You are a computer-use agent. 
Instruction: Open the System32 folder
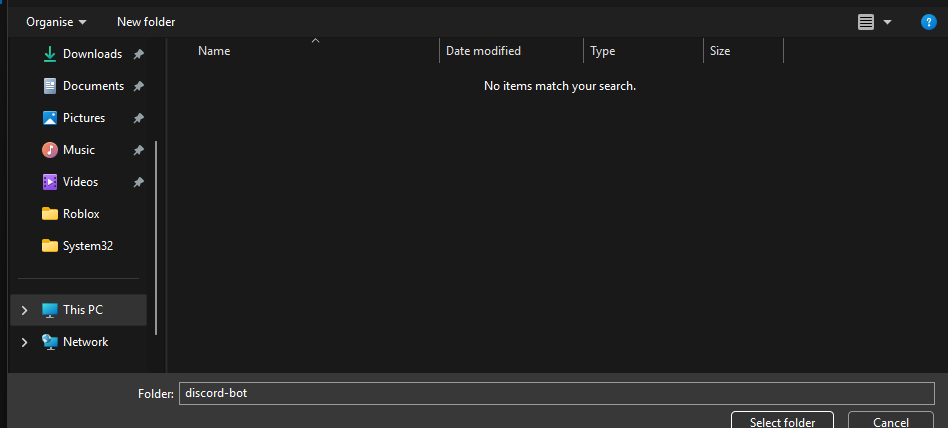pyautogui.click(x=88, y=246)
